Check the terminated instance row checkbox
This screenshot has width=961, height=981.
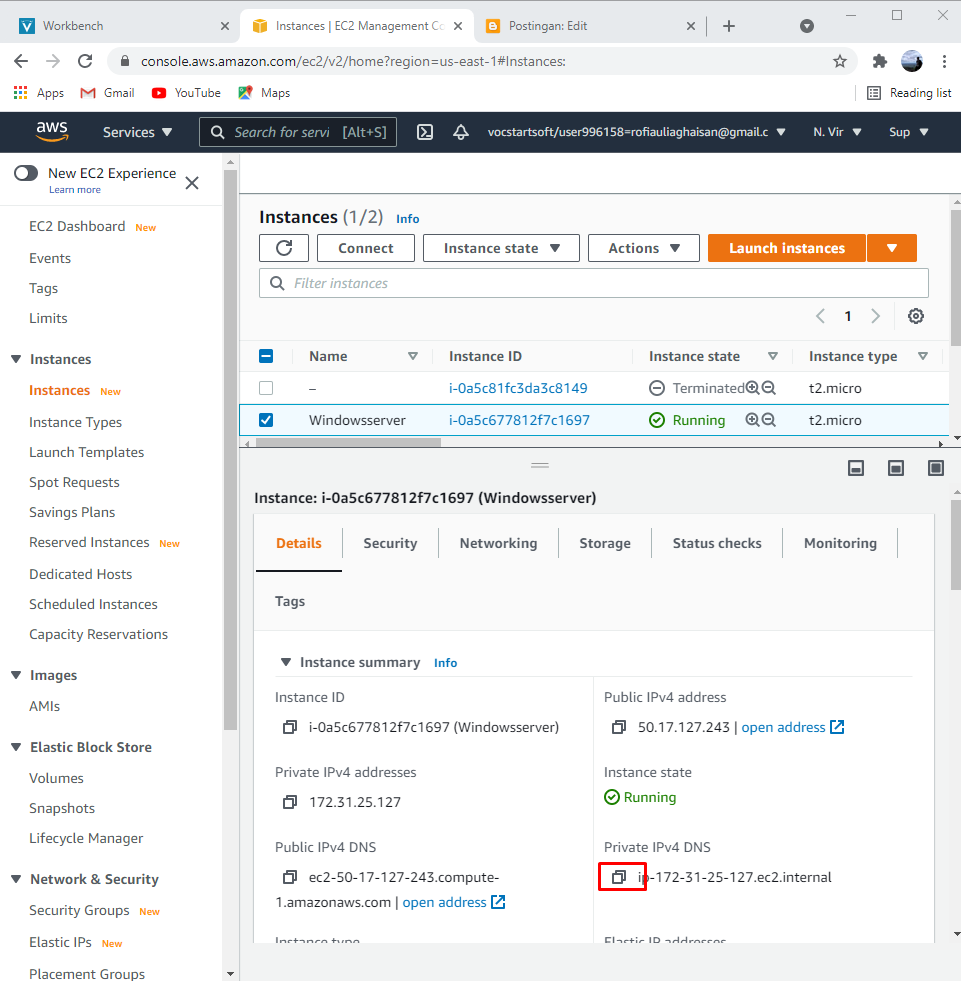[x=266, y=388]
